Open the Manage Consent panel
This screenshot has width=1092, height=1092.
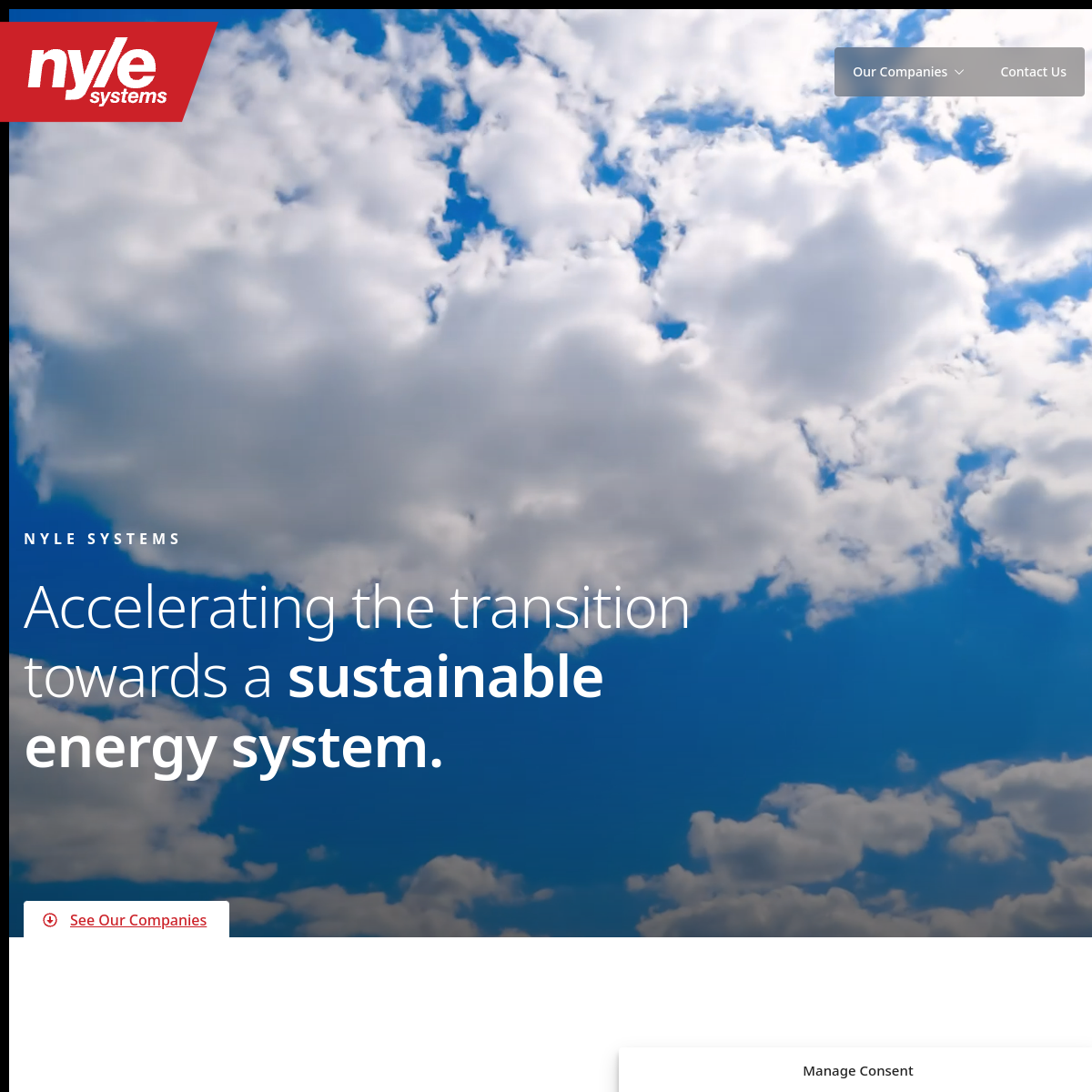click(857, 1071)
